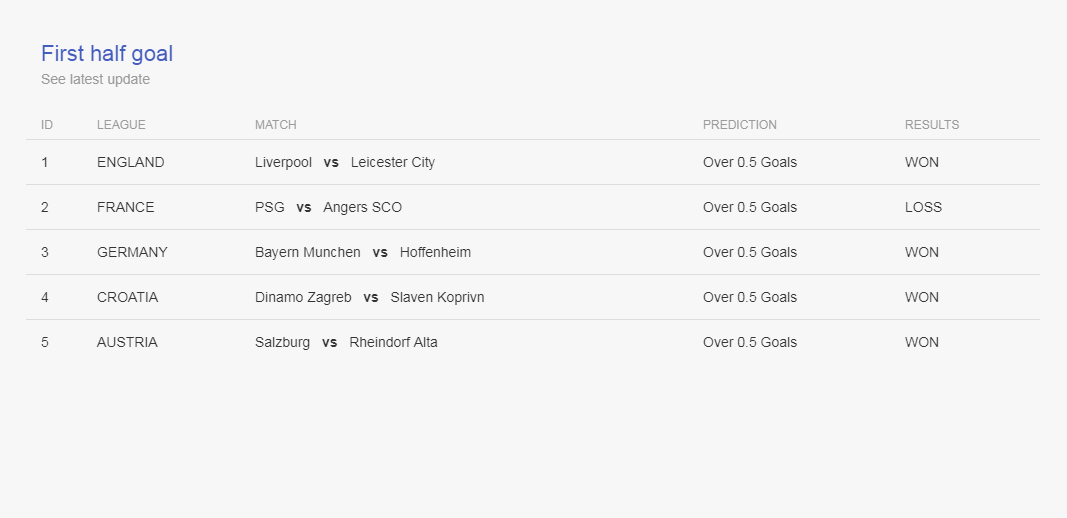Viewport: 1067px width, 518px height.
Task: Click the PREDICTION column header
Action: 740,125
